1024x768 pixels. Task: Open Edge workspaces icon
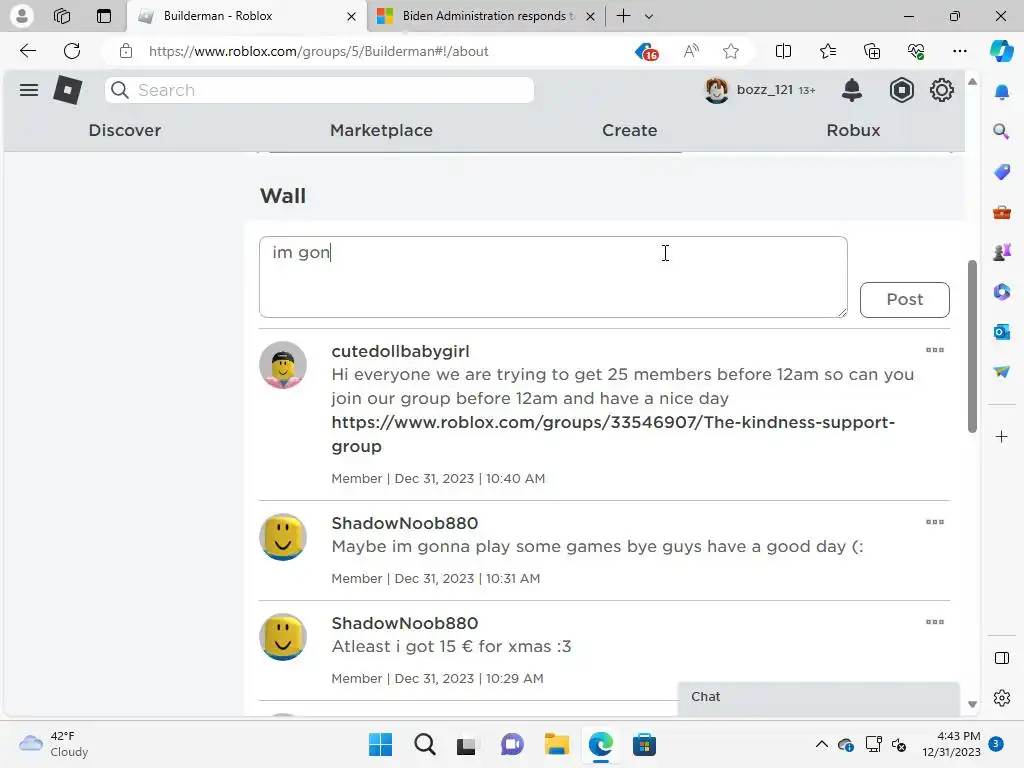62,16
